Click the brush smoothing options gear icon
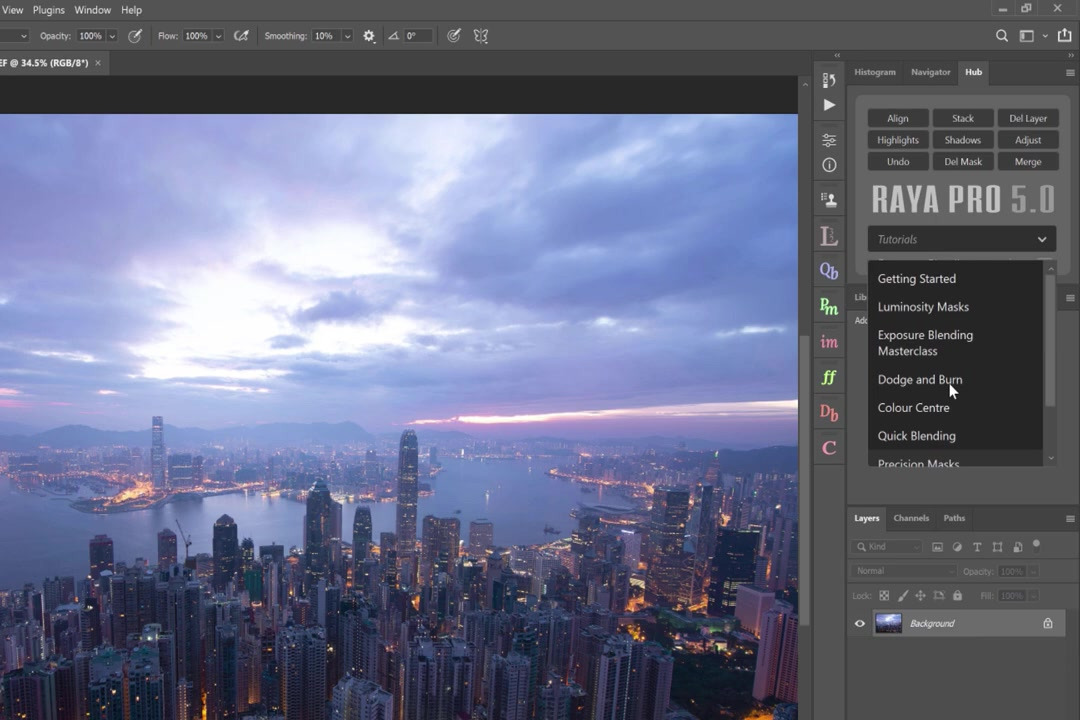Screen dimensions: 1080x720 pos(369,36)
